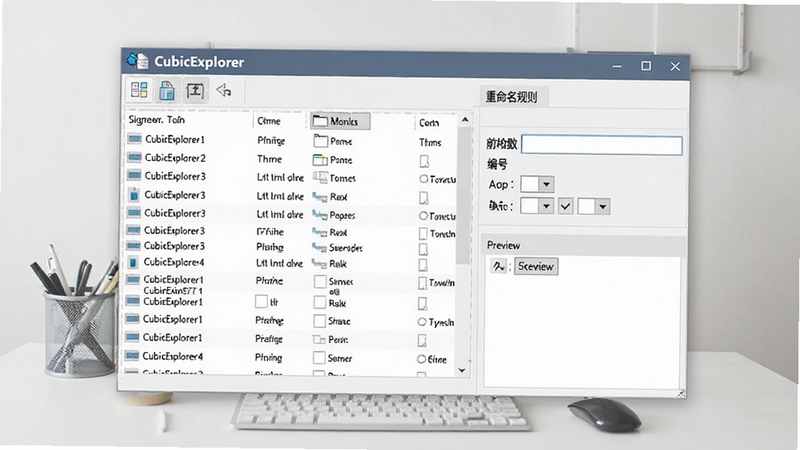Click the "Pfniige" cell in first row
Image resolution: width=800 pixels, height=450 pixels.
pos(271,140)
